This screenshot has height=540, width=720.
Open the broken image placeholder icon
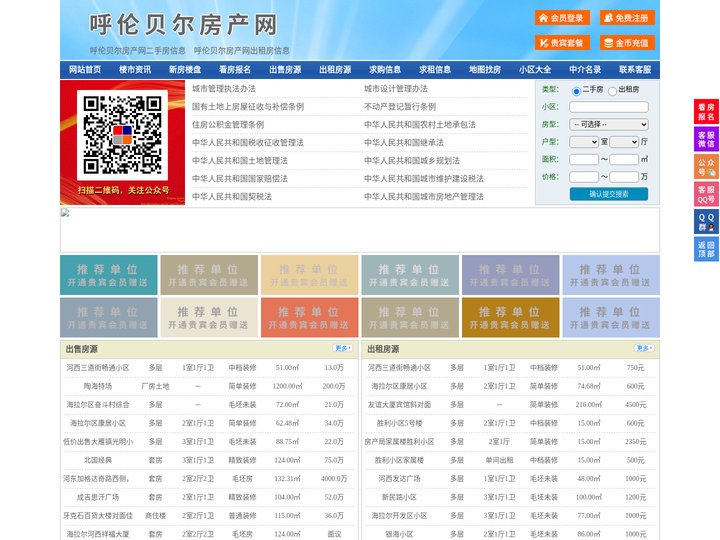(x=65, y=213)
